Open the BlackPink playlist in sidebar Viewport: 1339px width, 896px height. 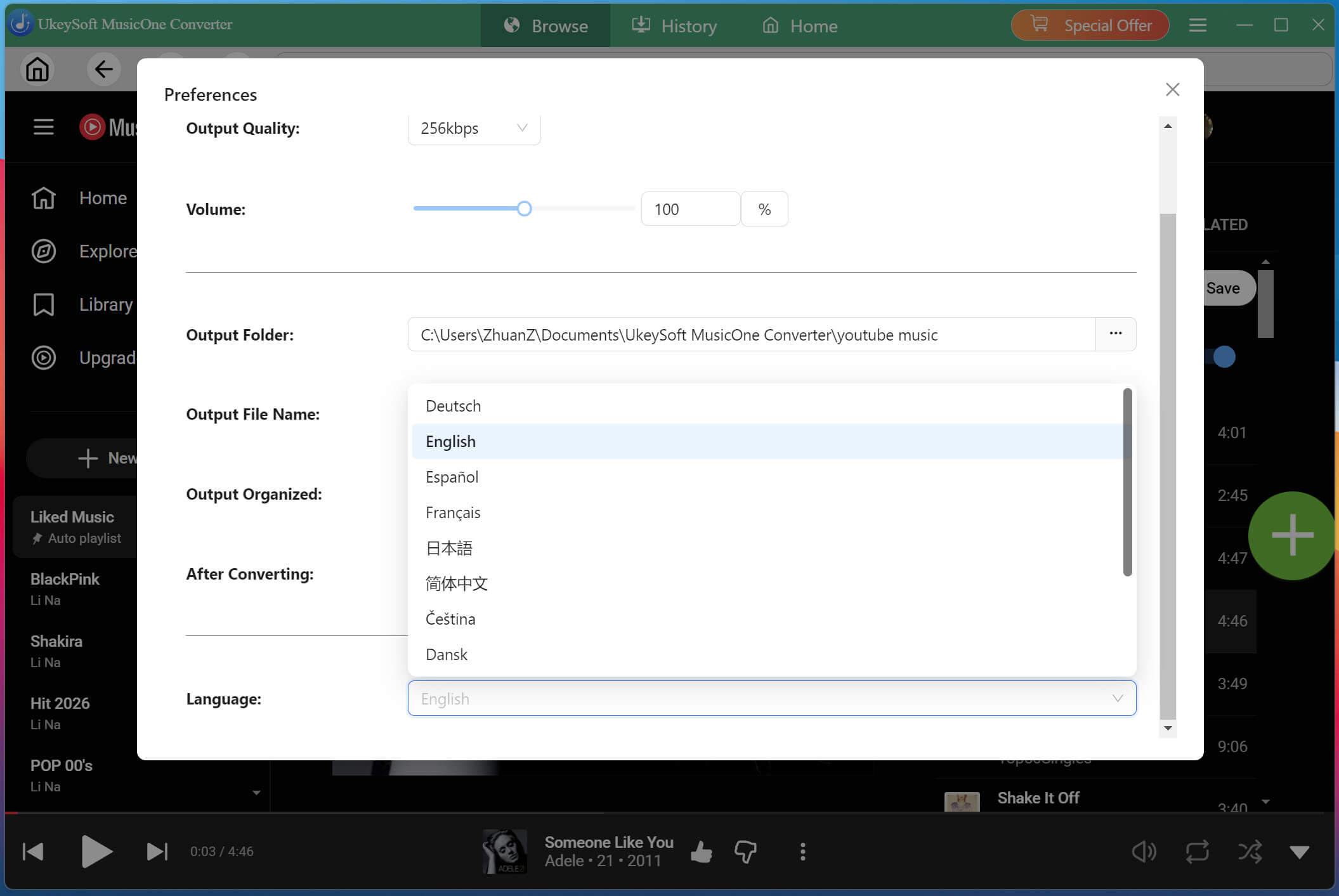75,588
